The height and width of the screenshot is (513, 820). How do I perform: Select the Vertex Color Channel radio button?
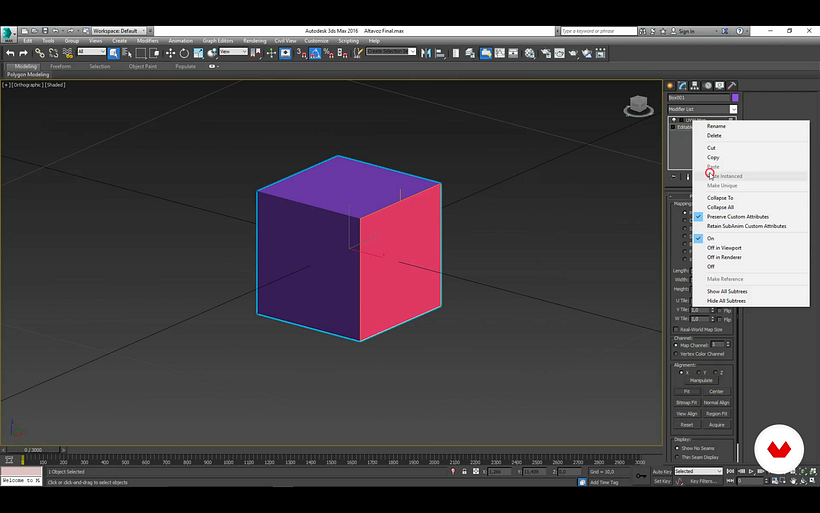pos(676,354)
